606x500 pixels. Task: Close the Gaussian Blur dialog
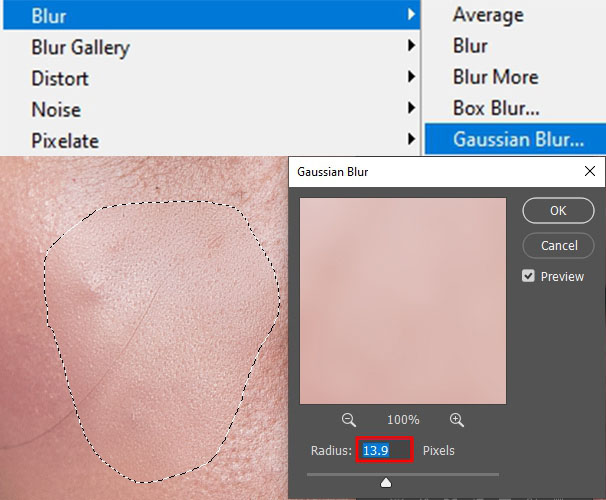coord(589,172)
